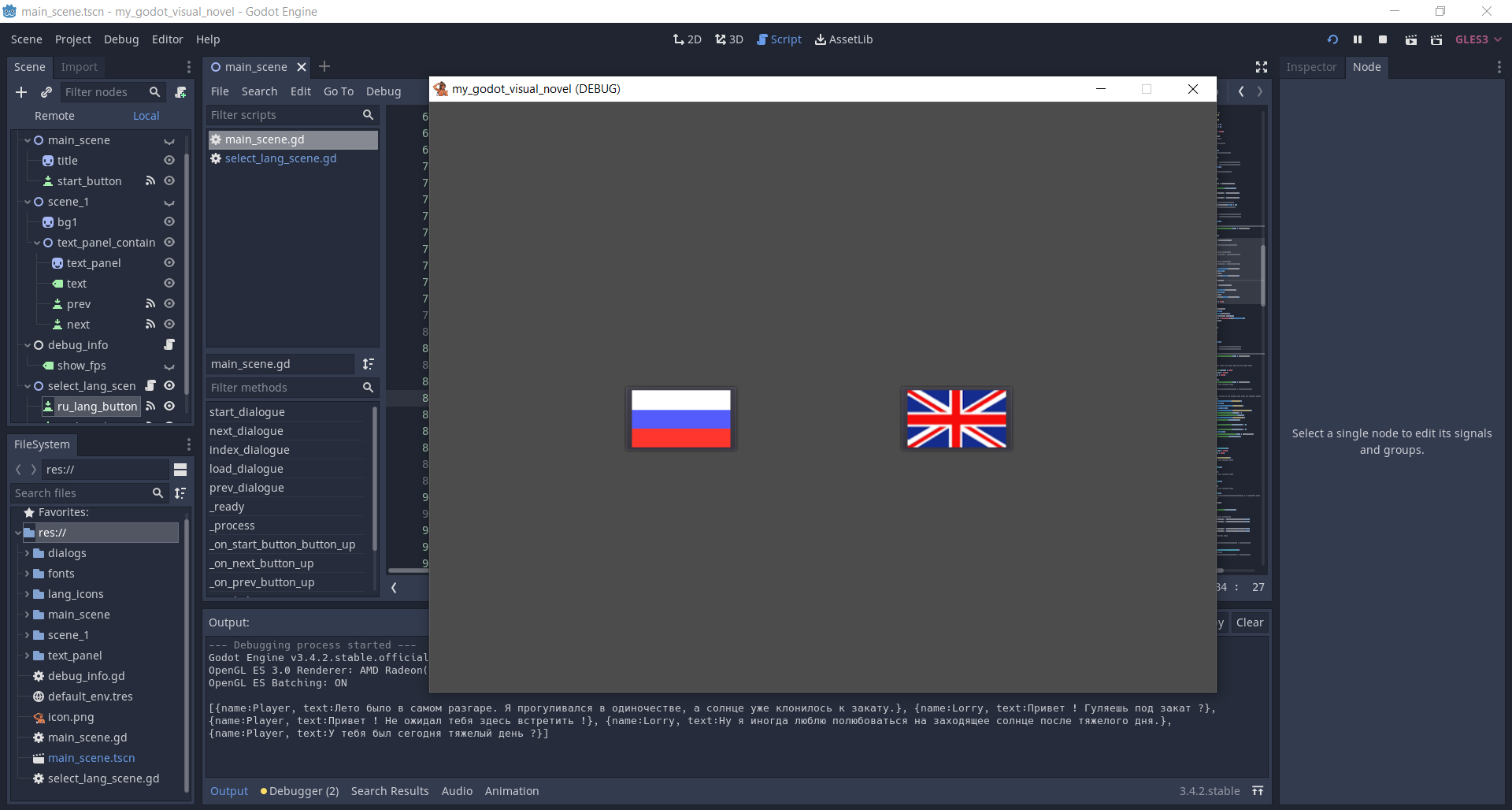Screen dimensions: 1512x810
Task: Reload the played scene icon
Action: pyautogui.click(x=1332, y=39)
